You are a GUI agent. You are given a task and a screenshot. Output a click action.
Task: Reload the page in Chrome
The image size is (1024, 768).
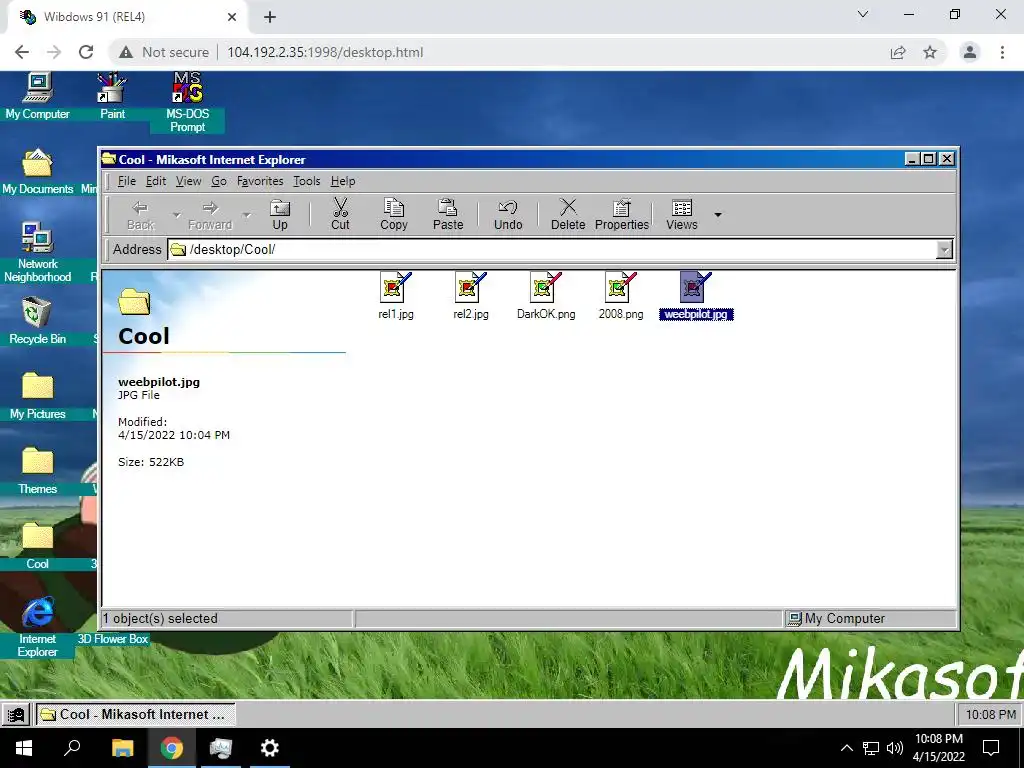86,52
